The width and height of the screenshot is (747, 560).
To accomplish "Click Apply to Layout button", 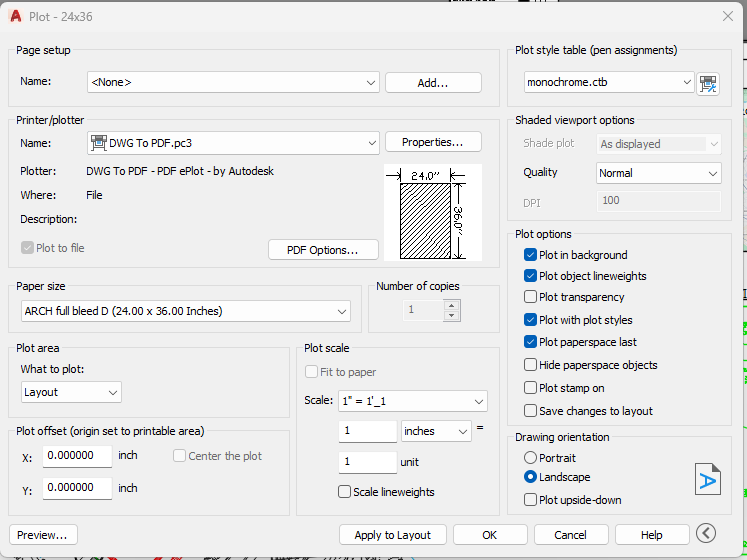I will [393, 535].
